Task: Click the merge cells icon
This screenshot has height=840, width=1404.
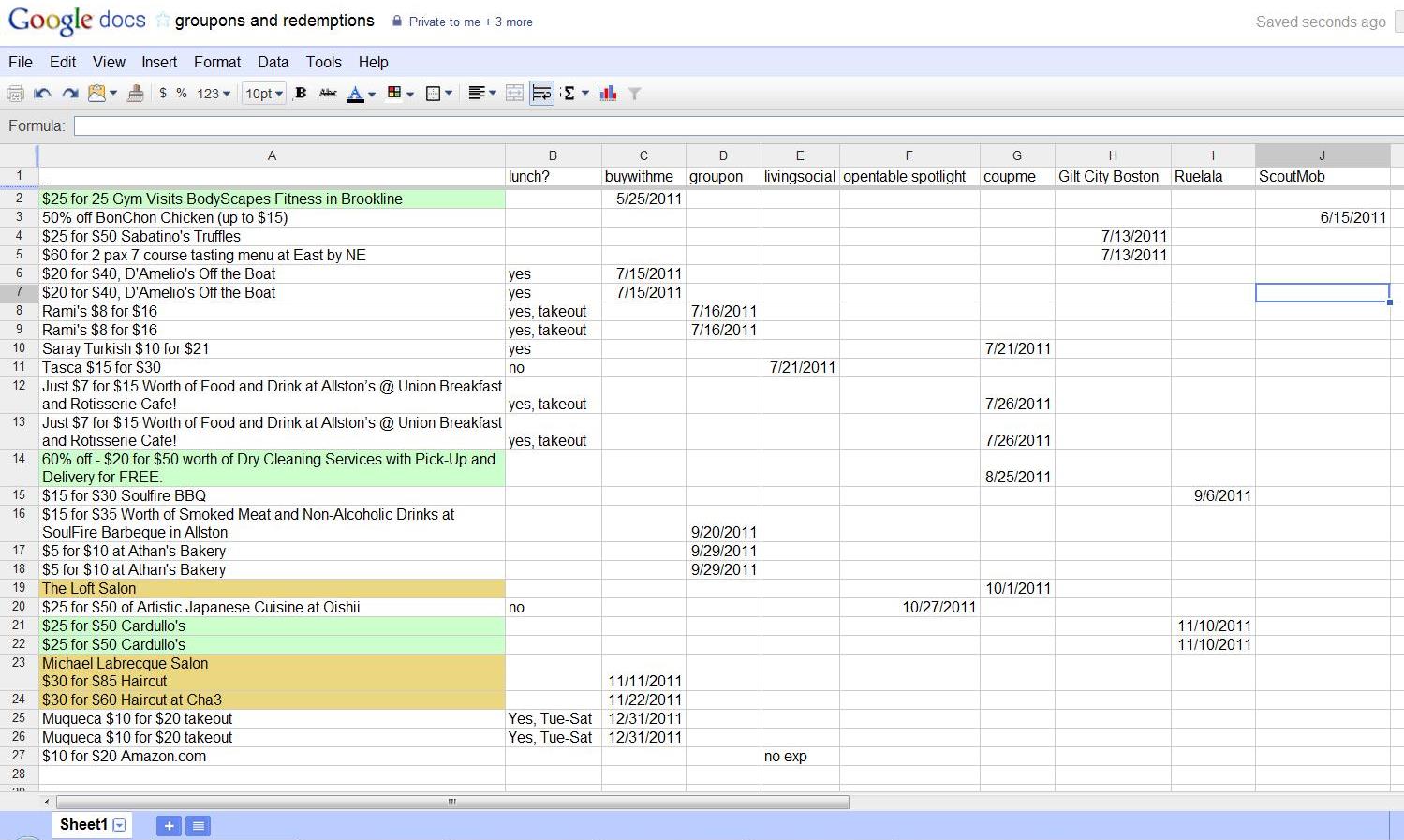Action: click(x=514, y=93)
